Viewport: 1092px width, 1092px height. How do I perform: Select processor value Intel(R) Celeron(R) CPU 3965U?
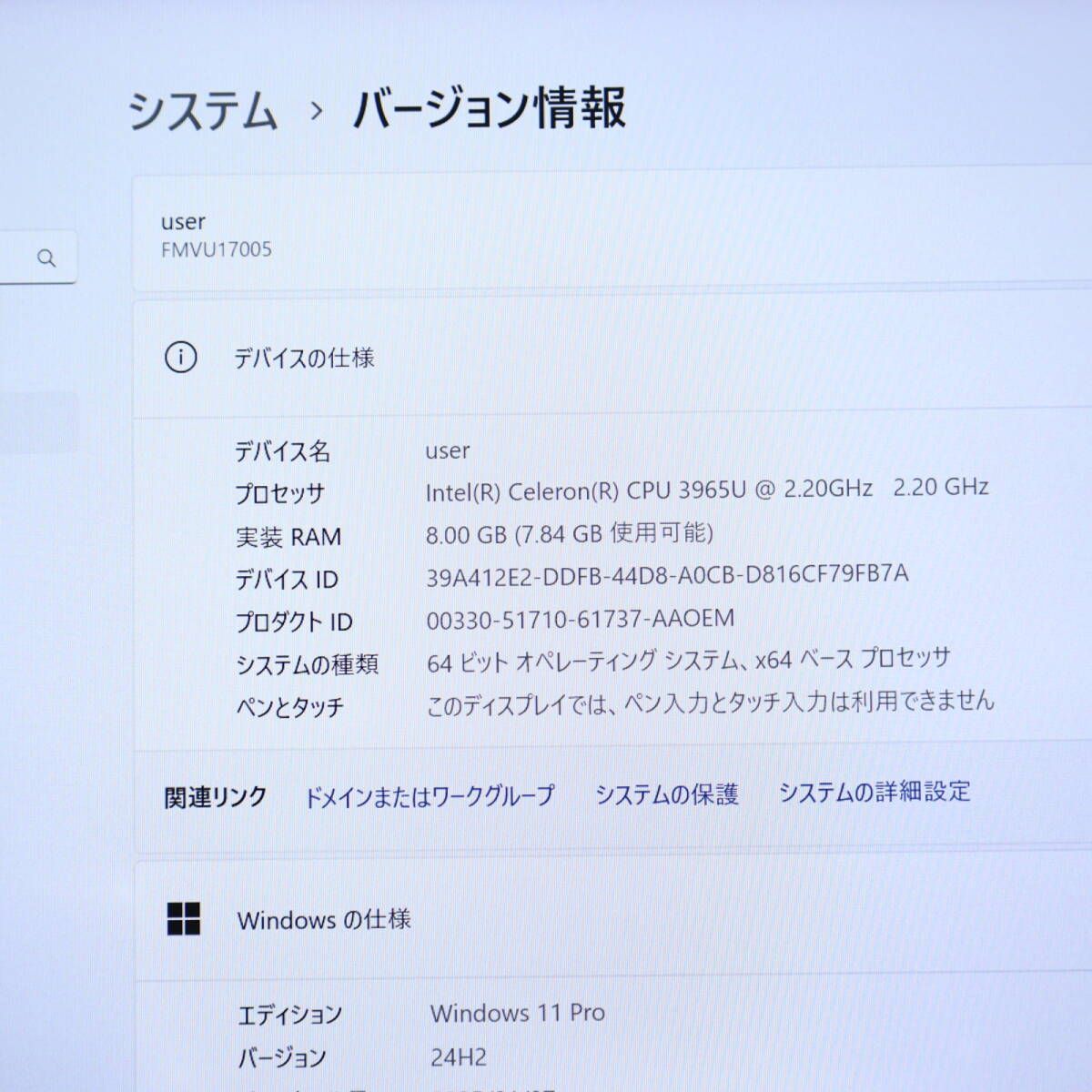coord(585,491)
